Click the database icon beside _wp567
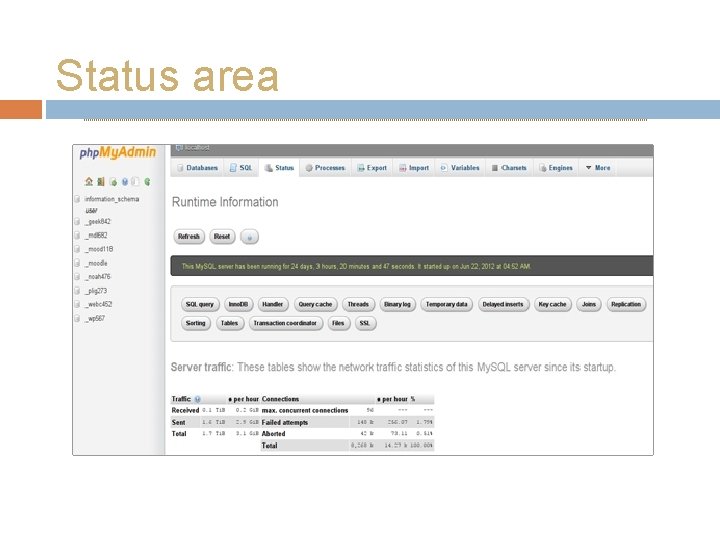 [x=77, y=318]
